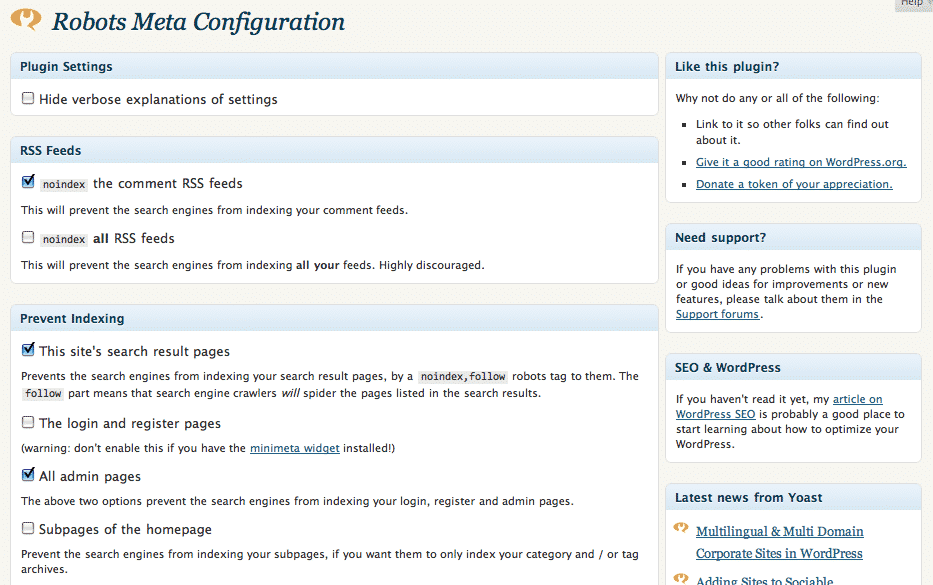Read Multilingual & Multi Domain Corporate Sites article
933x585 pixels.
[779, 542]
